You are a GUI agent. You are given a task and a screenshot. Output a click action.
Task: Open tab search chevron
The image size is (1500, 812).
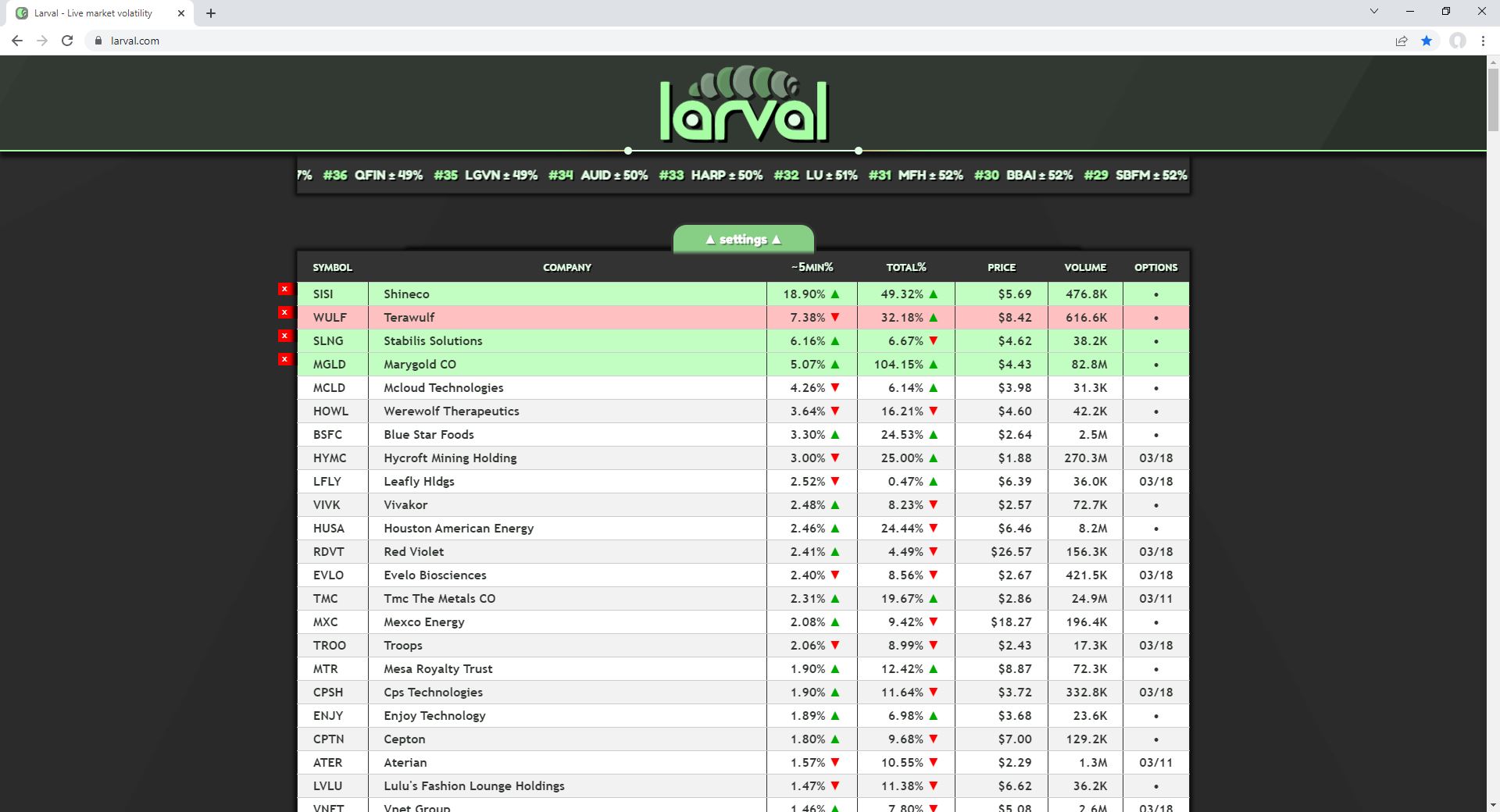point(1374,11)
